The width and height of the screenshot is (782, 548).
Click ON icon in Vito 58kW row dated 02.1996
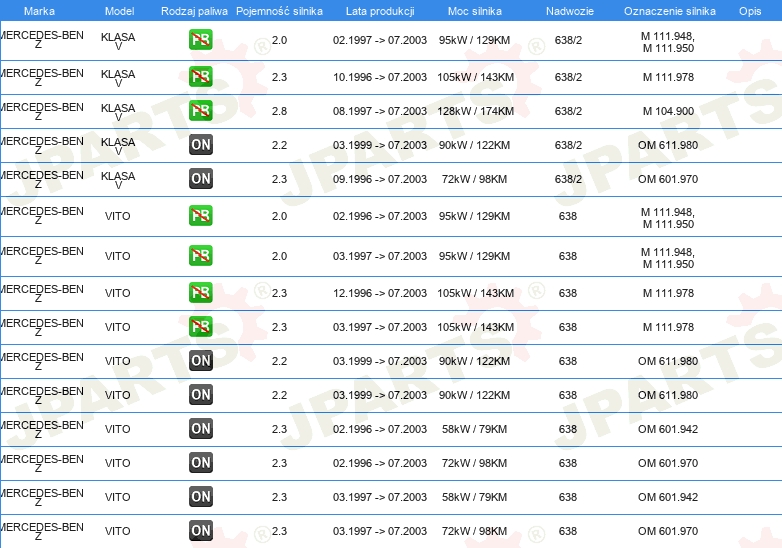pos(201,428)
